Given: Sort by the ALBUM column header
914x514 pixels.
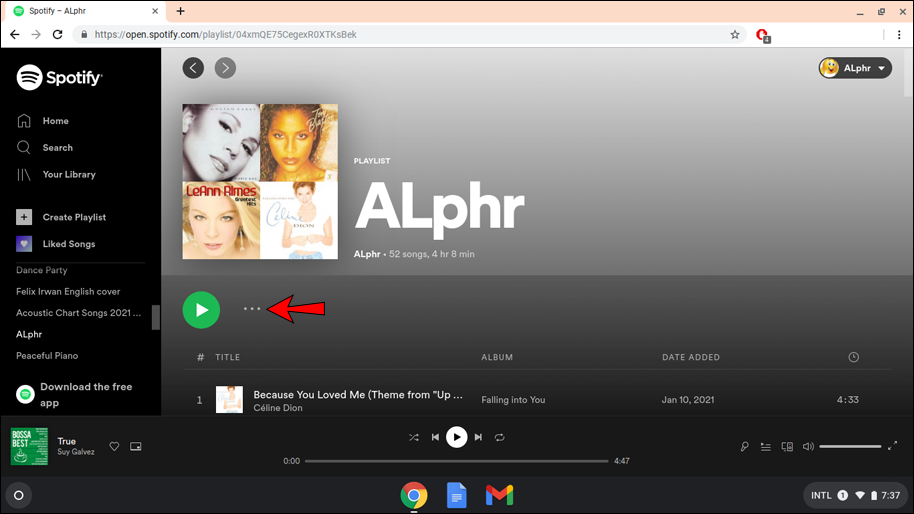Looking at the screenshot, I should tap(497, 357).
